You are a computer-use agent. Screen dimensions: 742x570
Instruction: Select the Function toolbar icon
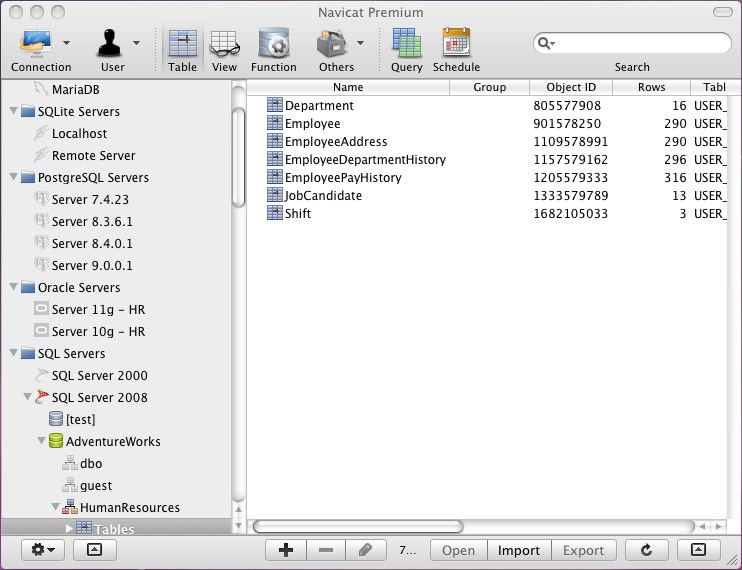(274, 44)
